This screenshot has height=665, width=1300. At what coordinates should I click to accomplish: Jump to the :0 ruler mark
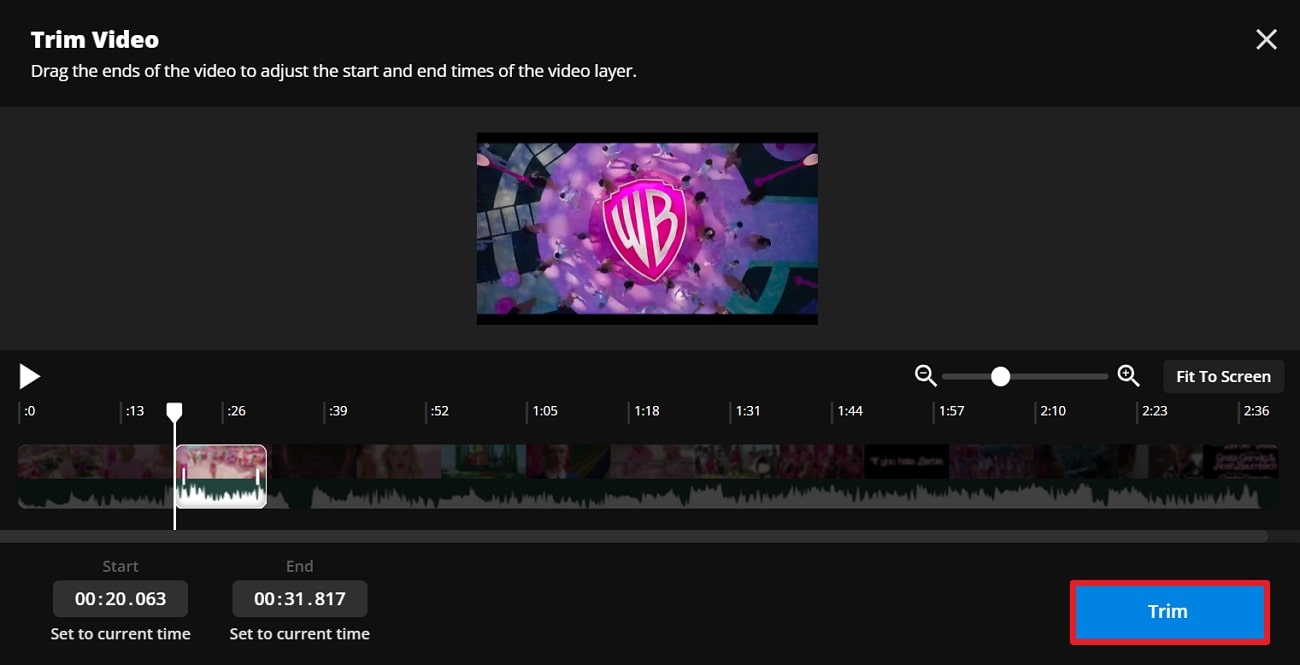pos(29,411)
